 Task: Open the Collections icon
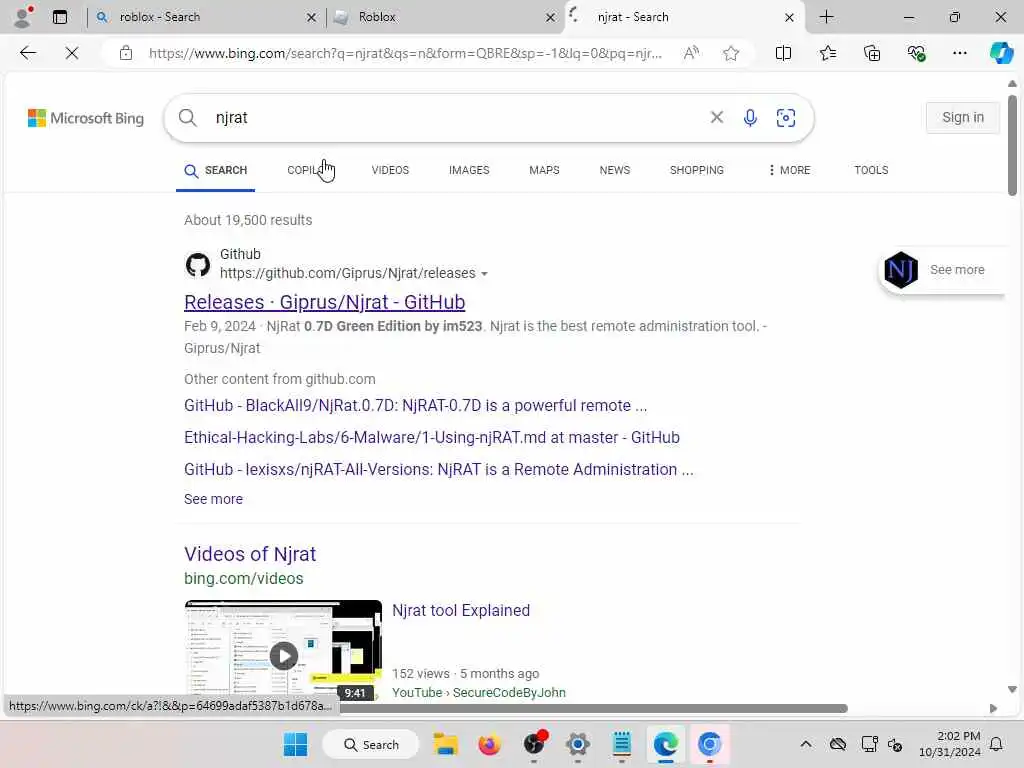pos(872,53)
